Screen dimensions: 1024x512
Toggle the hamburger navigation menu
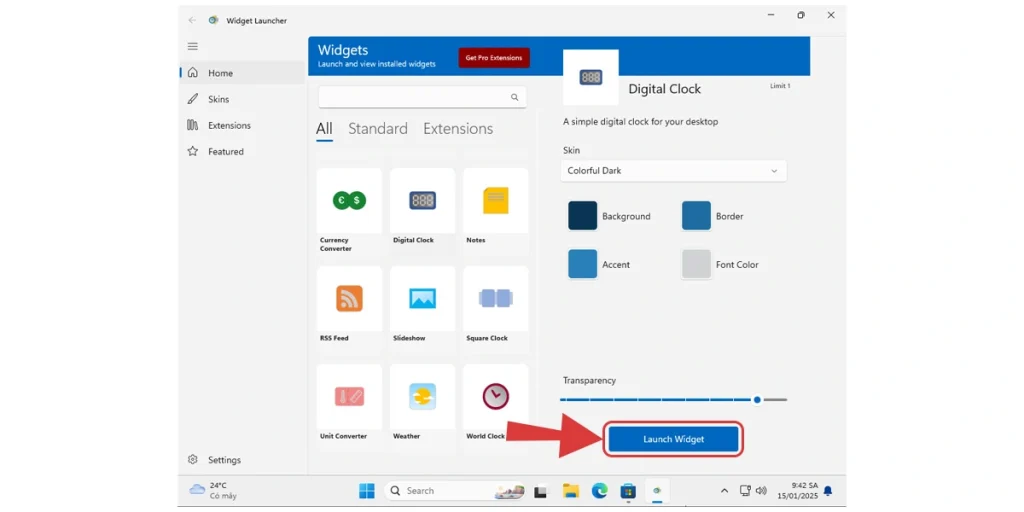(193, 46)
